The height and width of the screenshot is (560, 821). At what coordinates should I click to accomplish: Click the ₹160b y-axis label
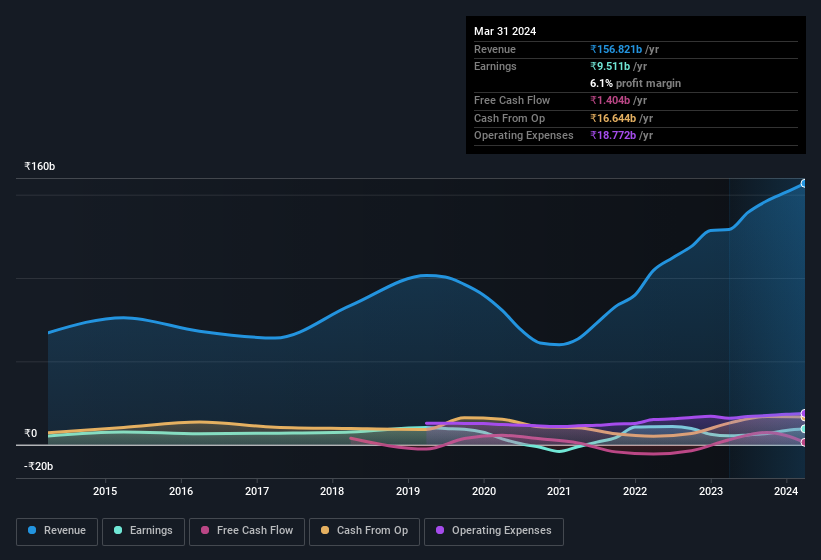pos(39,166)
